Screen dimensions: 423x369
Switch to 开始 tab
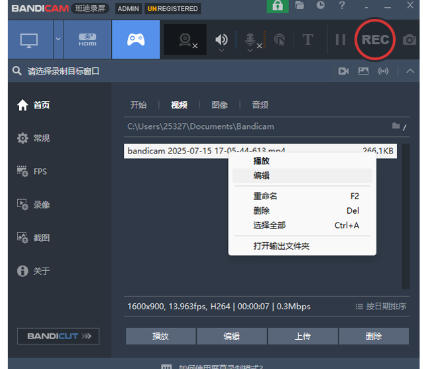pyautogui.click(x=138, y=105)
